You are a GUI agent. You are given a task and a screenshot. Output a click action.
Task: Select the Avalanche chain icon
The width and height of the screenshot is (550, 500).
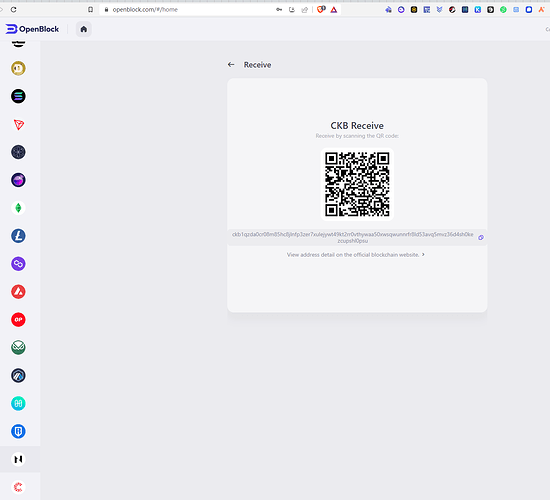(x=18, y=292)
